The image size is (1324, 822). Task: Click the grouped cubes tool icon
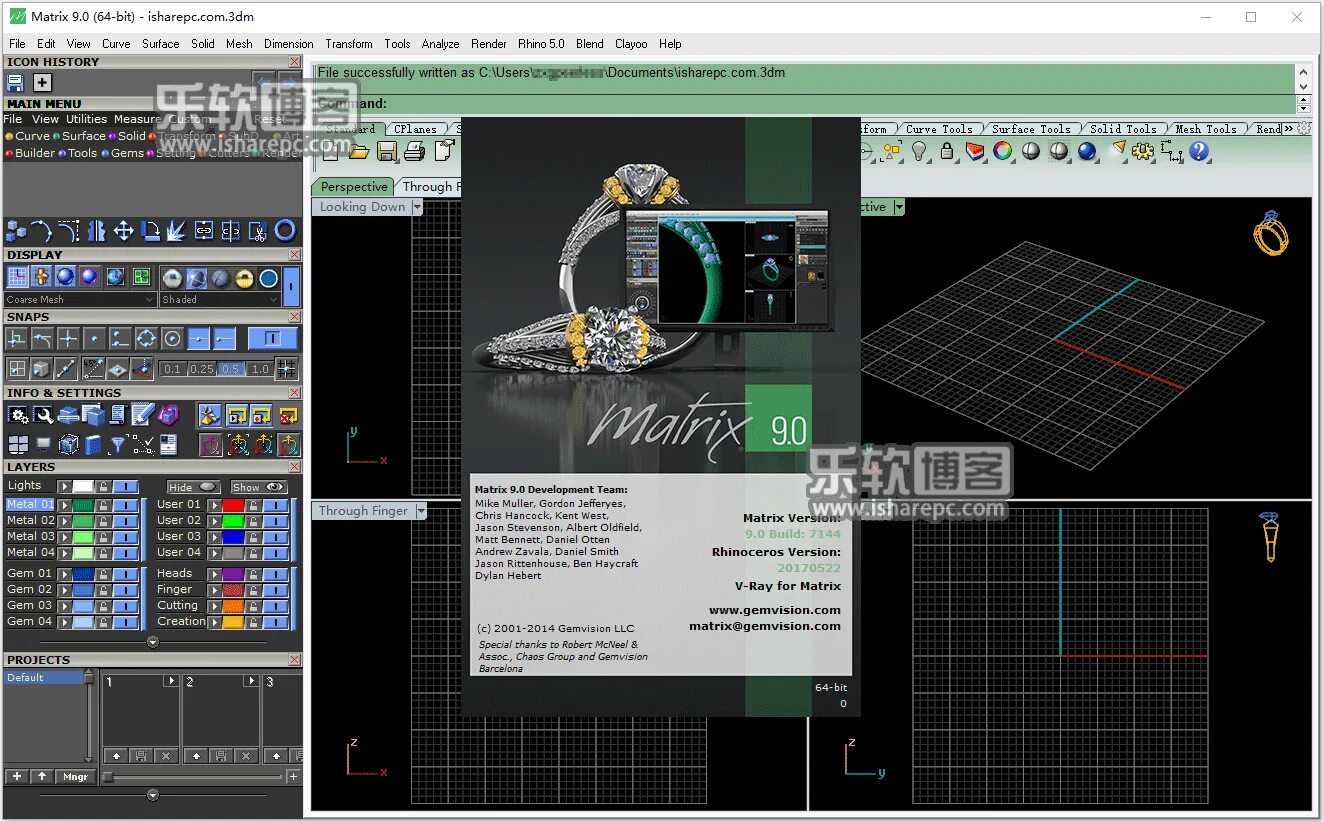tap(16, 231)
